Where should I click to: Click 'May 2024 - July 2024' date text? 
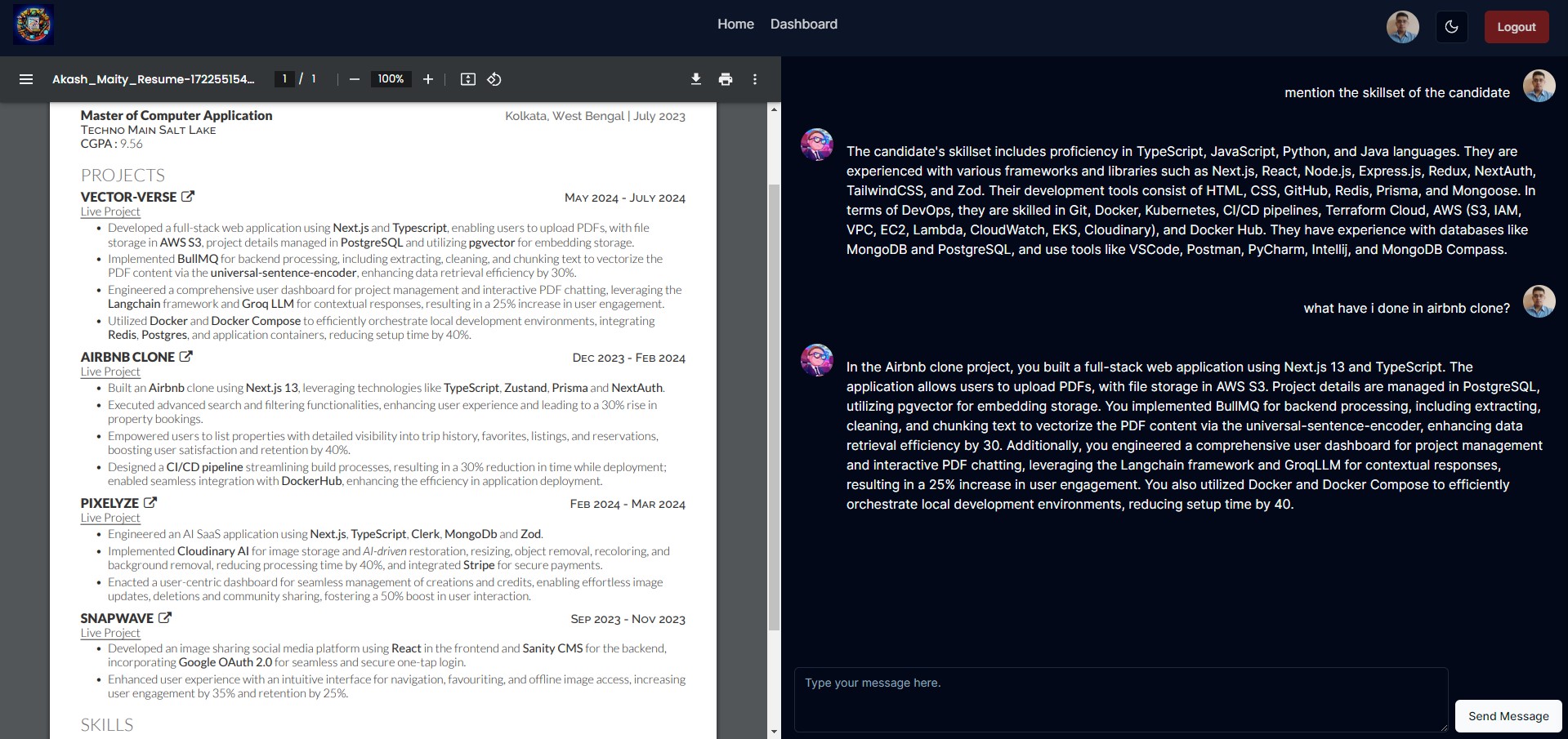pyautogui.click(x=625, y=198)
